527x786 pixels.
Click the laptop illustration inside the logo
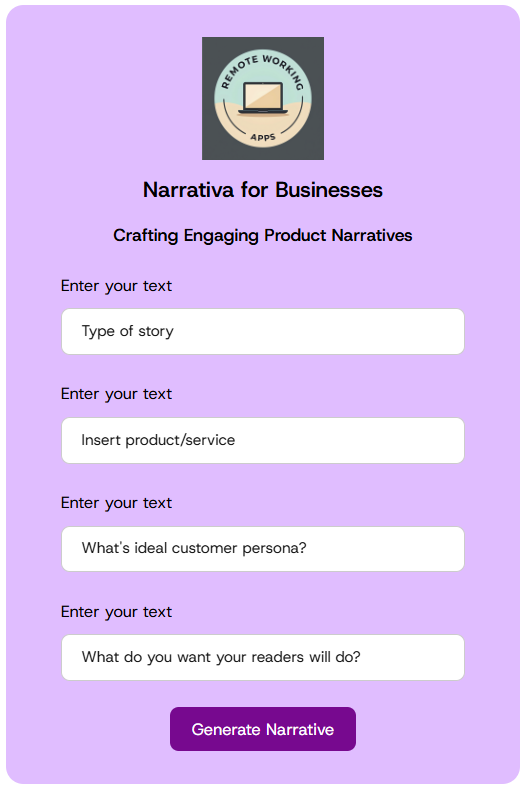click(263, 98)
